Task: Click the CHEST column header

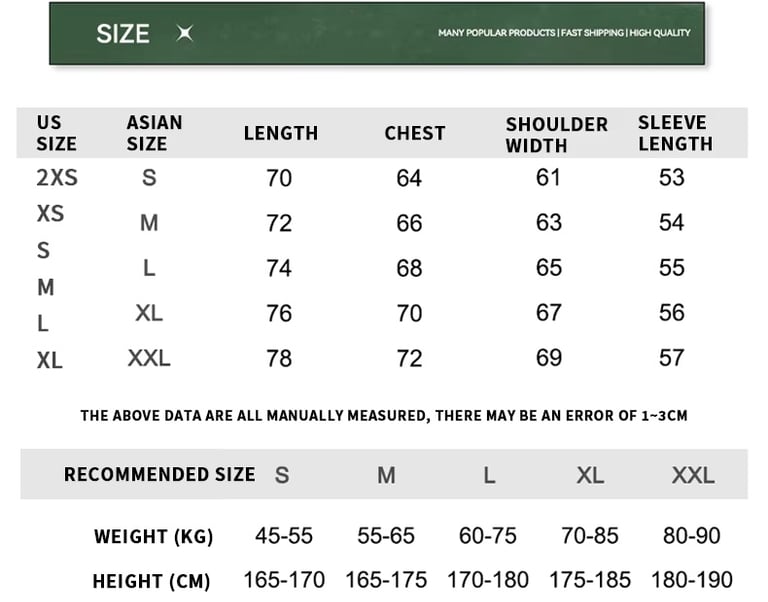Action: pyautogui.click(x=414, y=133)
